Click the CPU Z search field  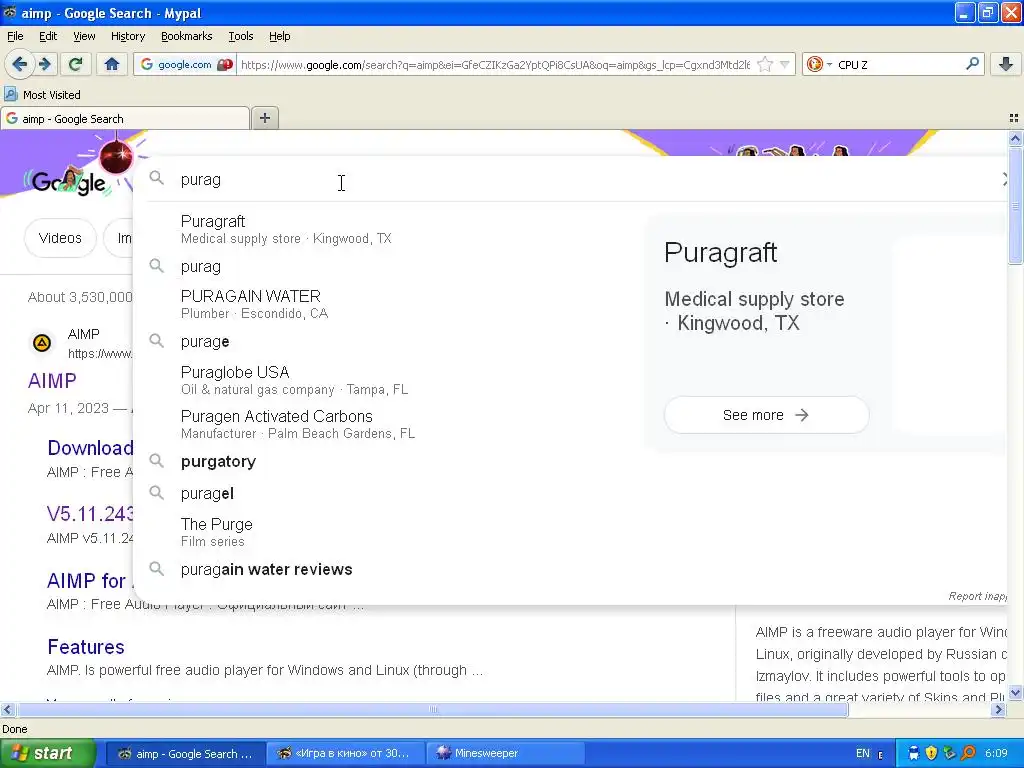(x=899, y=65)
